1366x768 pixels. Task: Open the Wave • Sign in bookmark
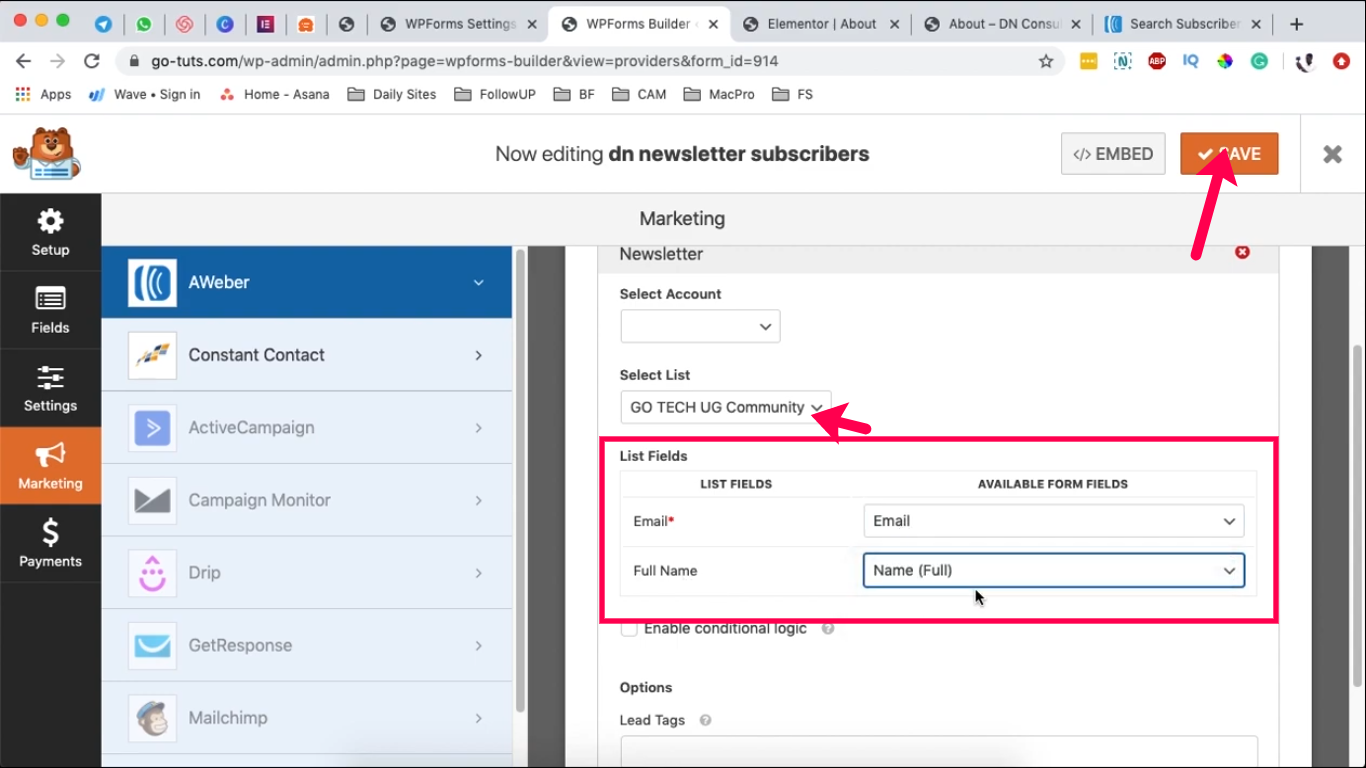(144, 94)
